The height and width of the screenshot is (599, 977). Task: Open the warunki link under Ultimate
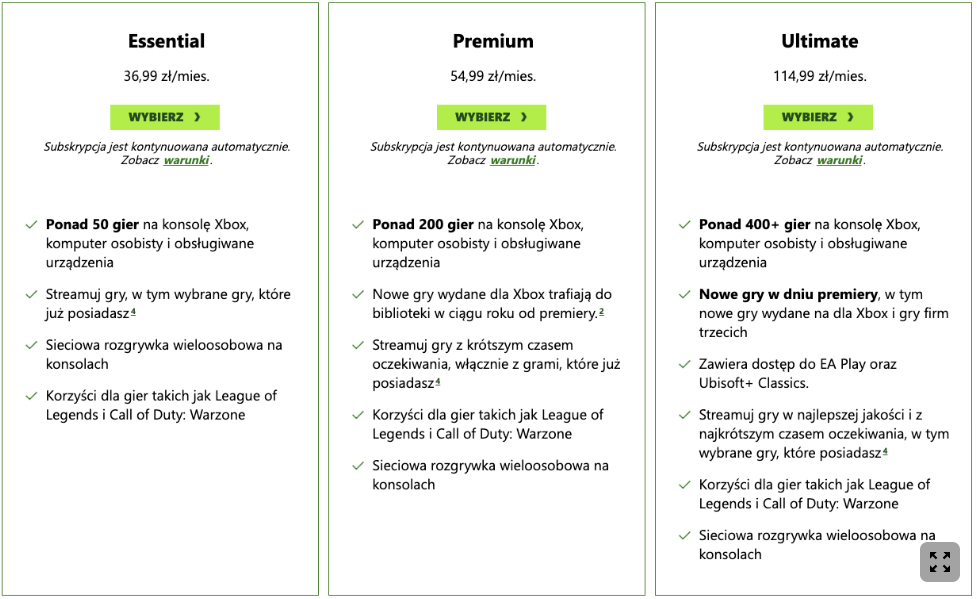840,160
